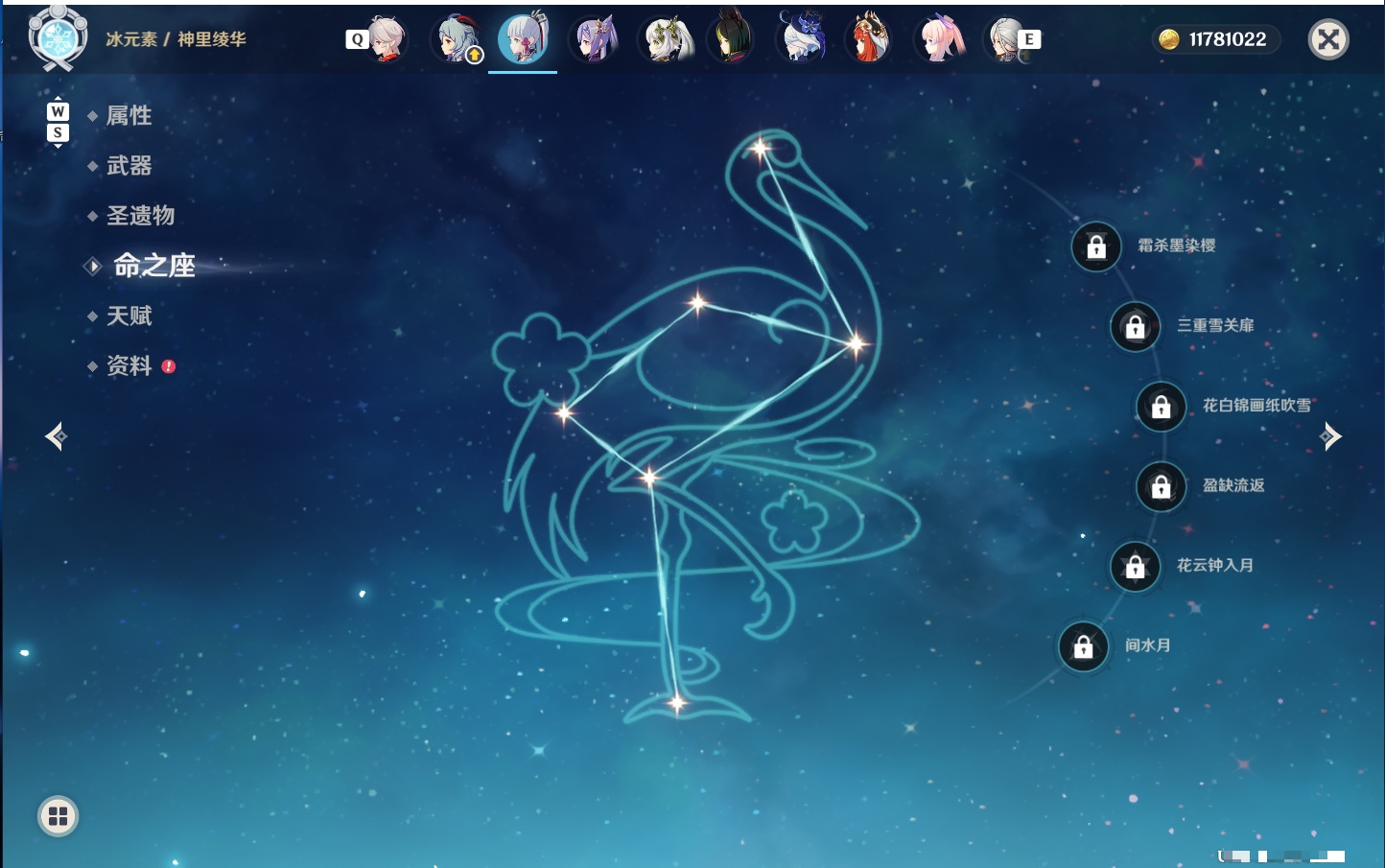This screenshot has height=868, width=1385.
Task: Select the 间水月 lock icon
Action: click(x=1083, y=647)
